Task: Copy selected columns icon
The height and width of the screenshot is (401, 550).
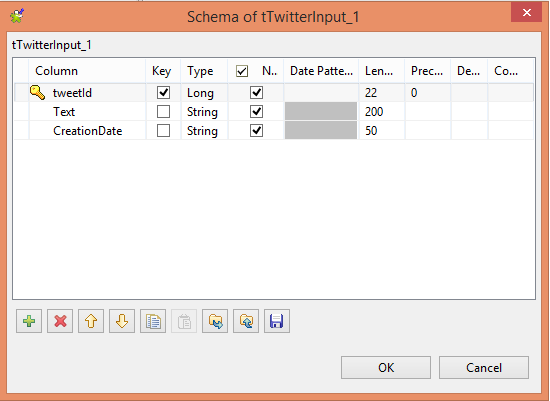Action: 153,321
